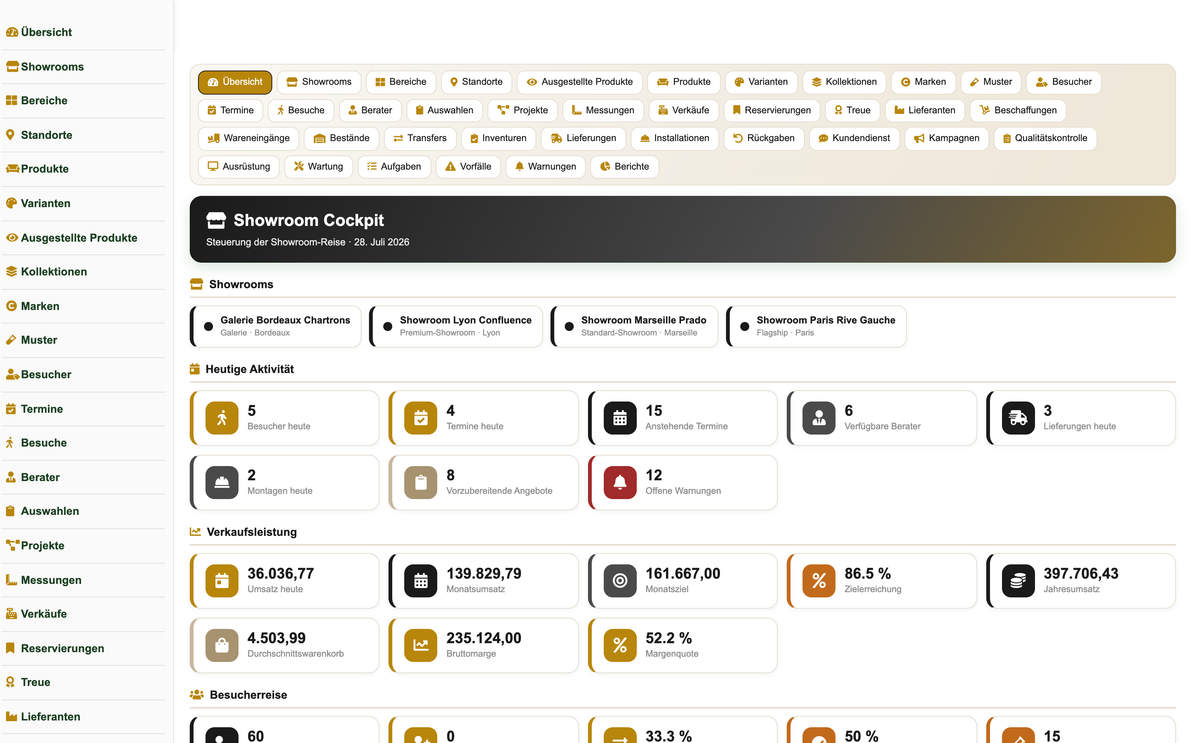Click the shopping bag icon on Durchschnittswarenkorb

point(222,646)
